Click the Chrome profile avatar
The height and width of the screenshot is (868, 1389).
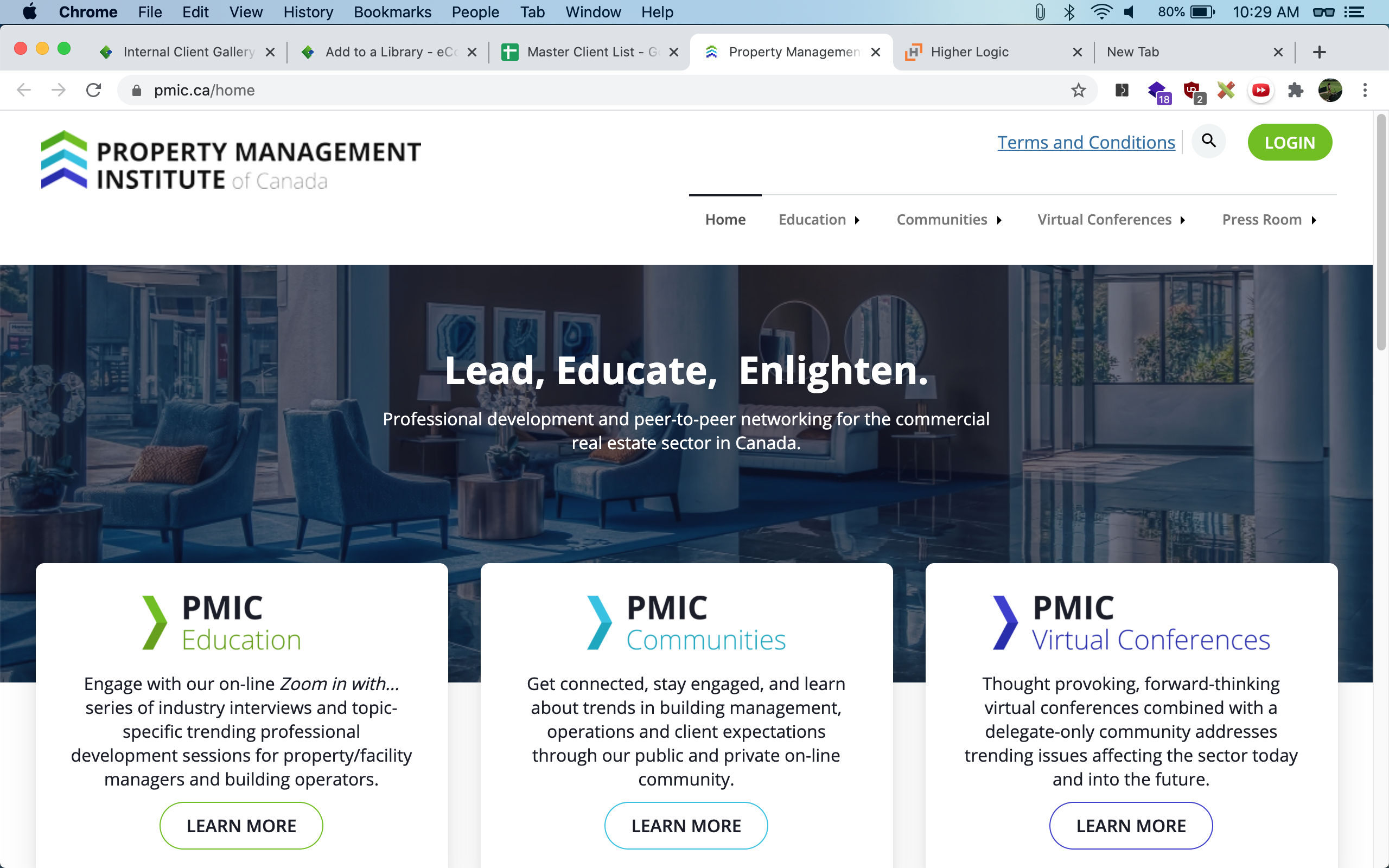(1330, 90)
